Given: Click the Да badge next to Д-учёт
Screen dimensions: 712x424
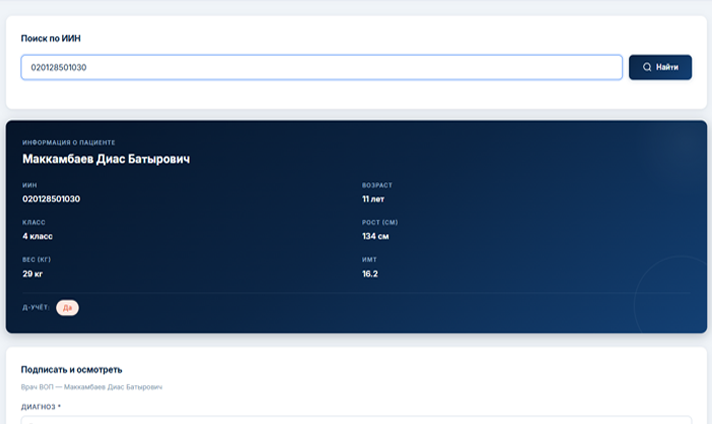Looking at the screenshot, I should tap(67, 307).
